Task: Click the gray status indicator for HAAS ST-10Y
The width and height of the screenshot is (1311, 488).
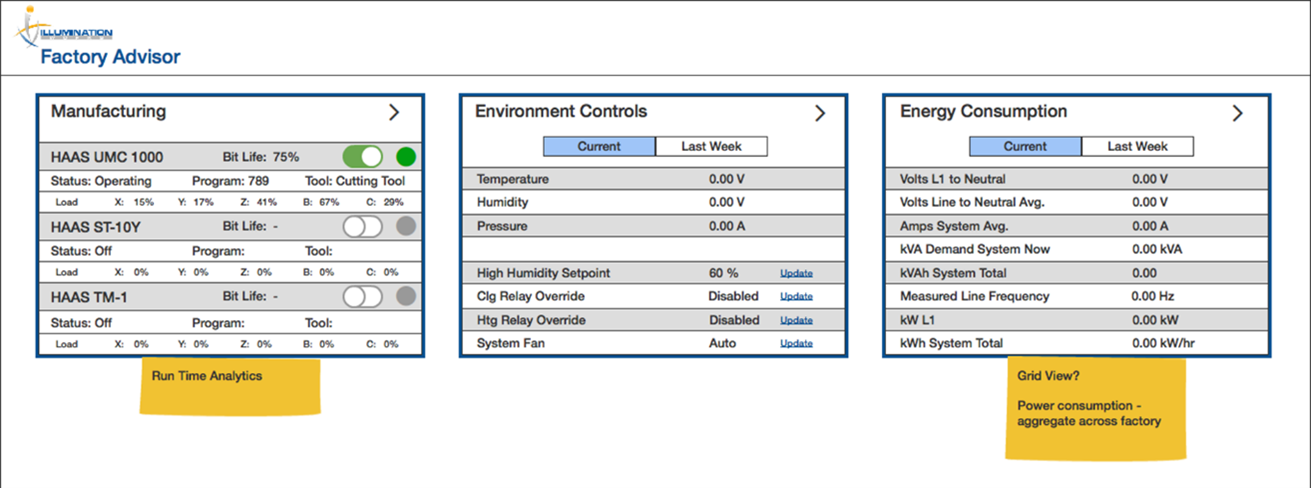Action: click(406, 227)
